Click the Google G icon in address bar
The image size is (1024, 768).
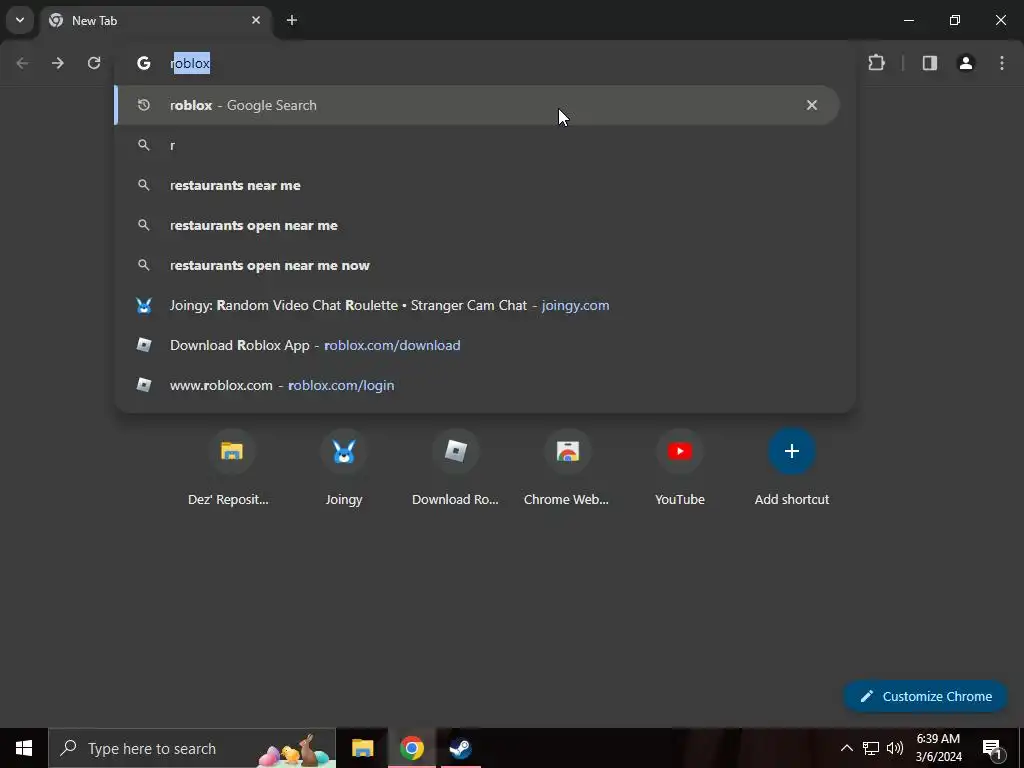pos(144,63)
